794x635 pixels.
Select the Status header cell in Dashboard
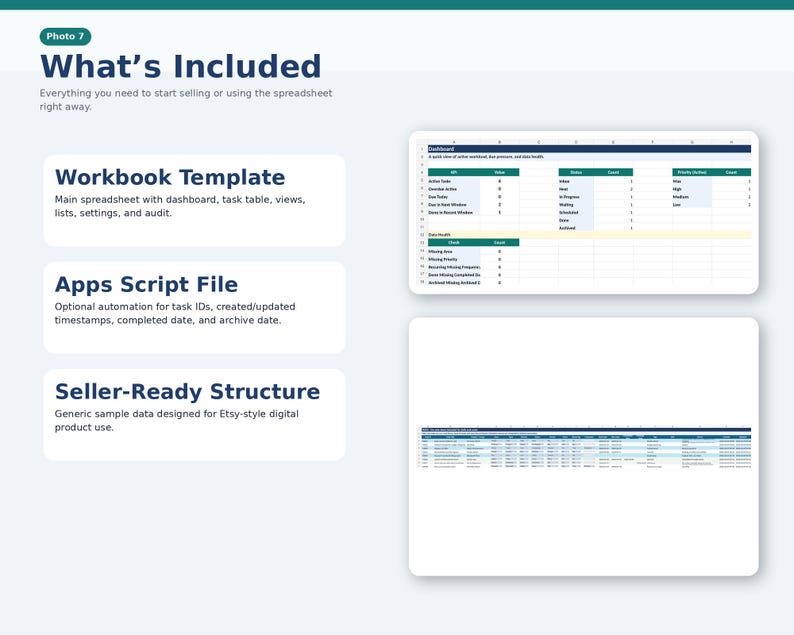[x=576, y=172]
